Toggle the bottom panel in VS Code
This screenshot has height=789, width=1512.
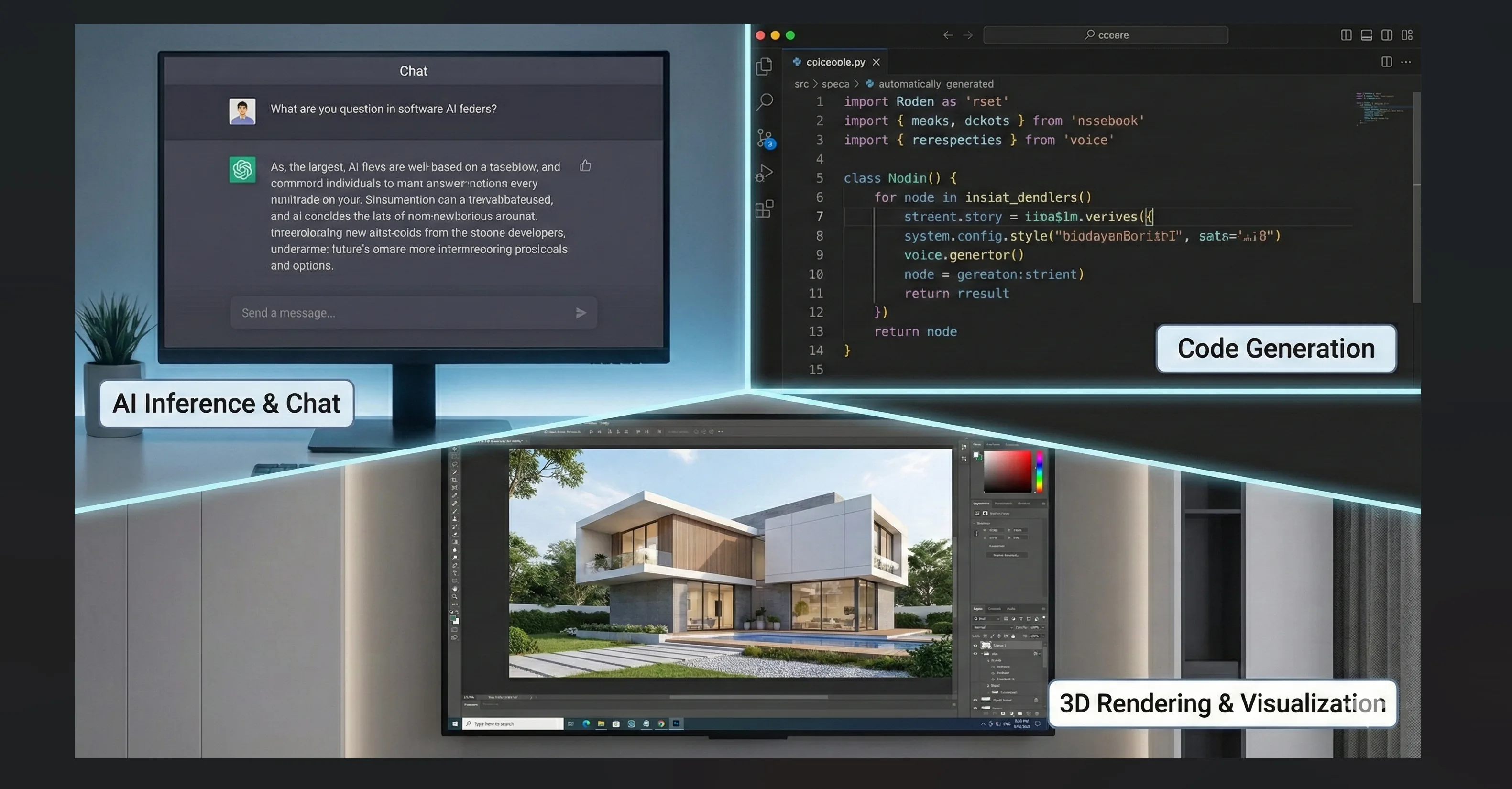[1367, 35]
